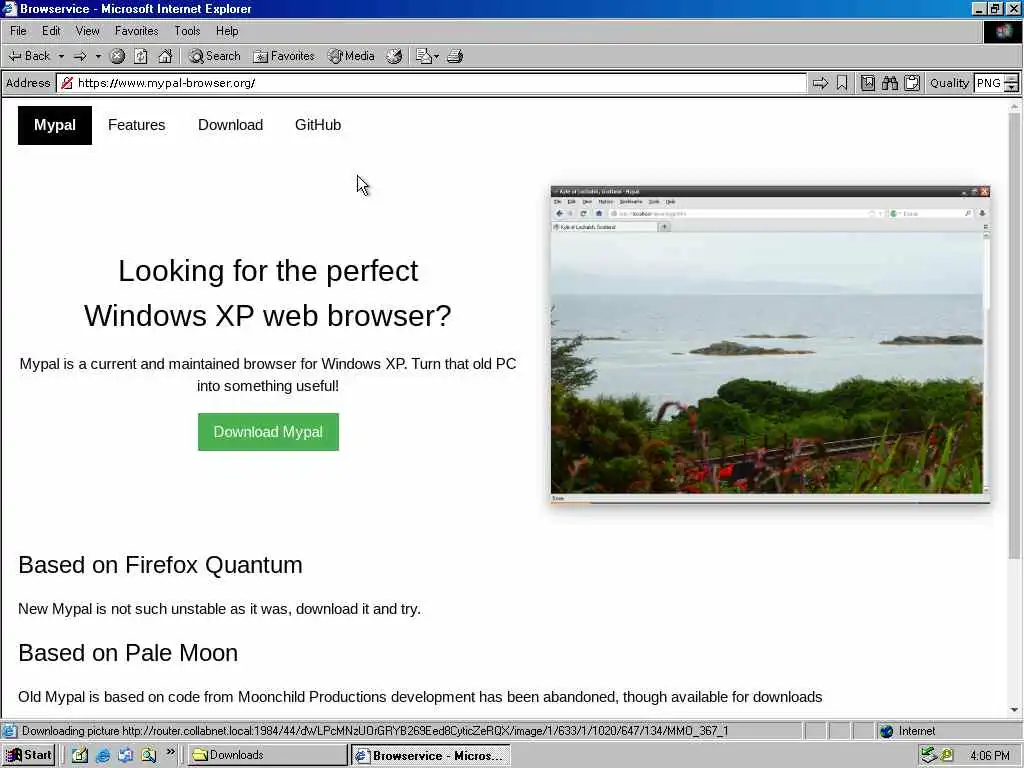Select Browservice taskbar button
The image size is (1024, 768).
click(430, 756)
